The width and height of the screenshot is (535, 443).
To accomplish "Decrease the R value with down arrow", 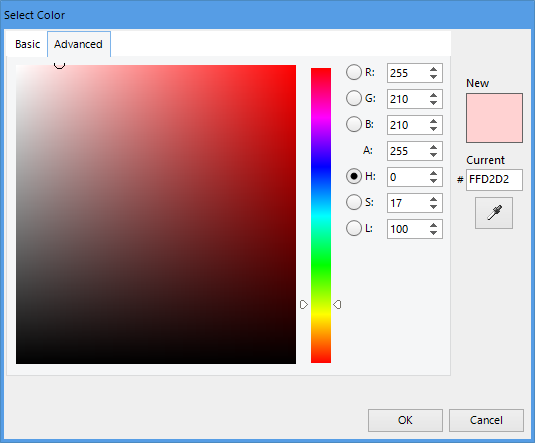I will [433, 77].
